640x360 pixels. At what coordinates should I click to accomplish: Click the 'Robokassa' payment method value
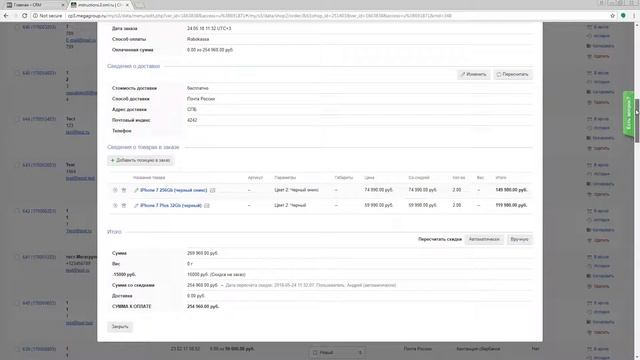click(x=198, y=39)
